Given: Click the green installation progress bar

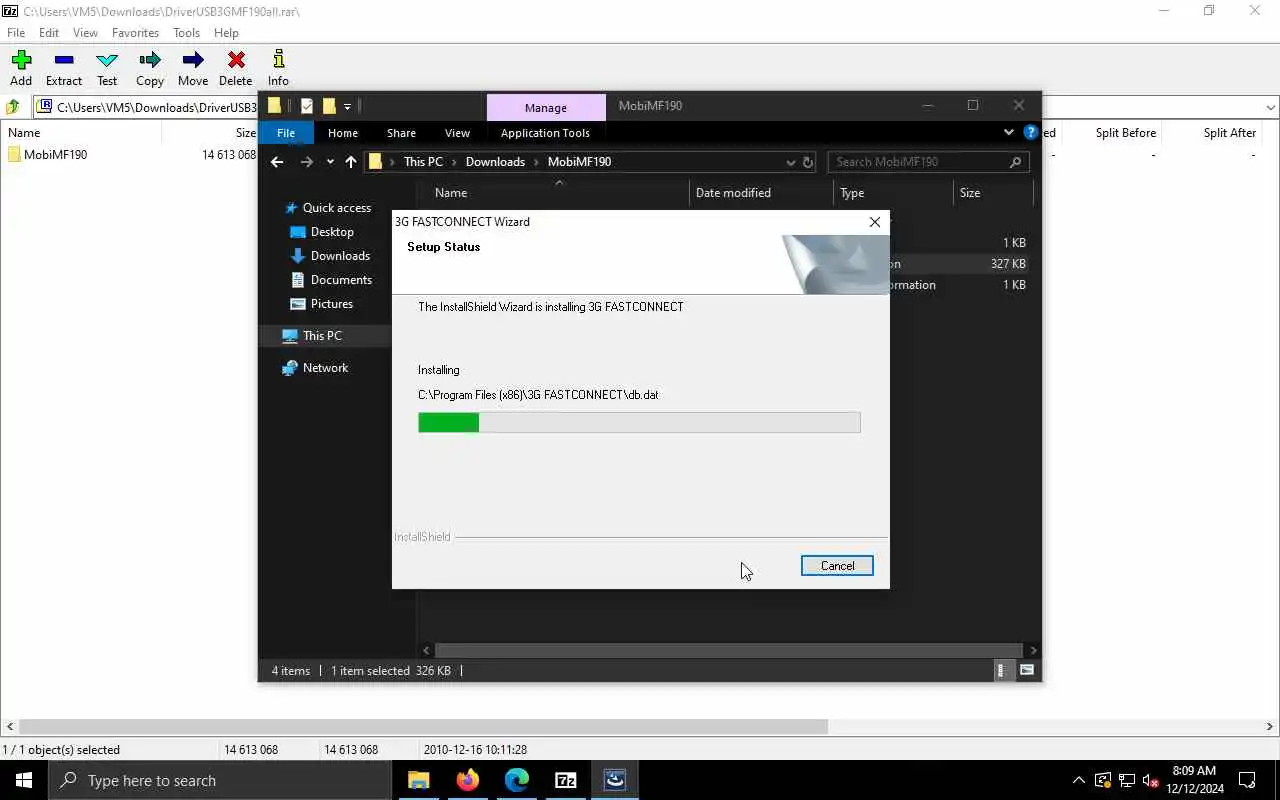Looking at the screenshot, I should tap(639, 423).
